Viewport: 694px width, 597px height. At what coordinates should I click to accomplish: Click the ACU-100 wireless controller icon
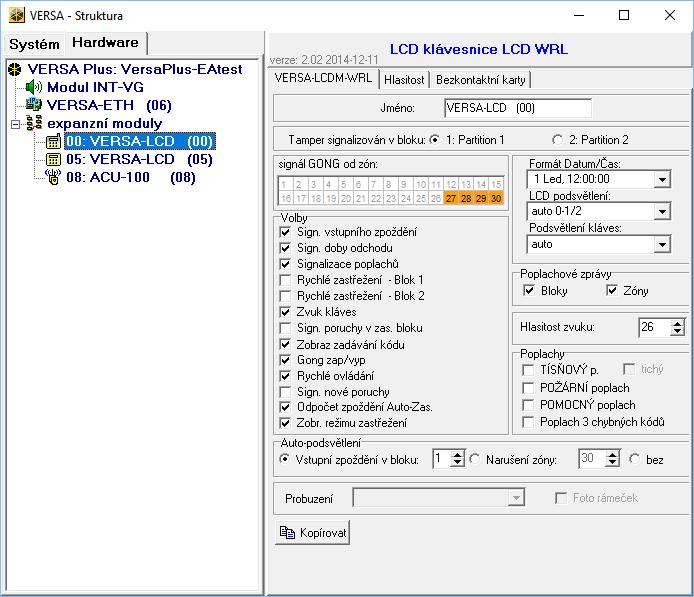pos(53,177)
